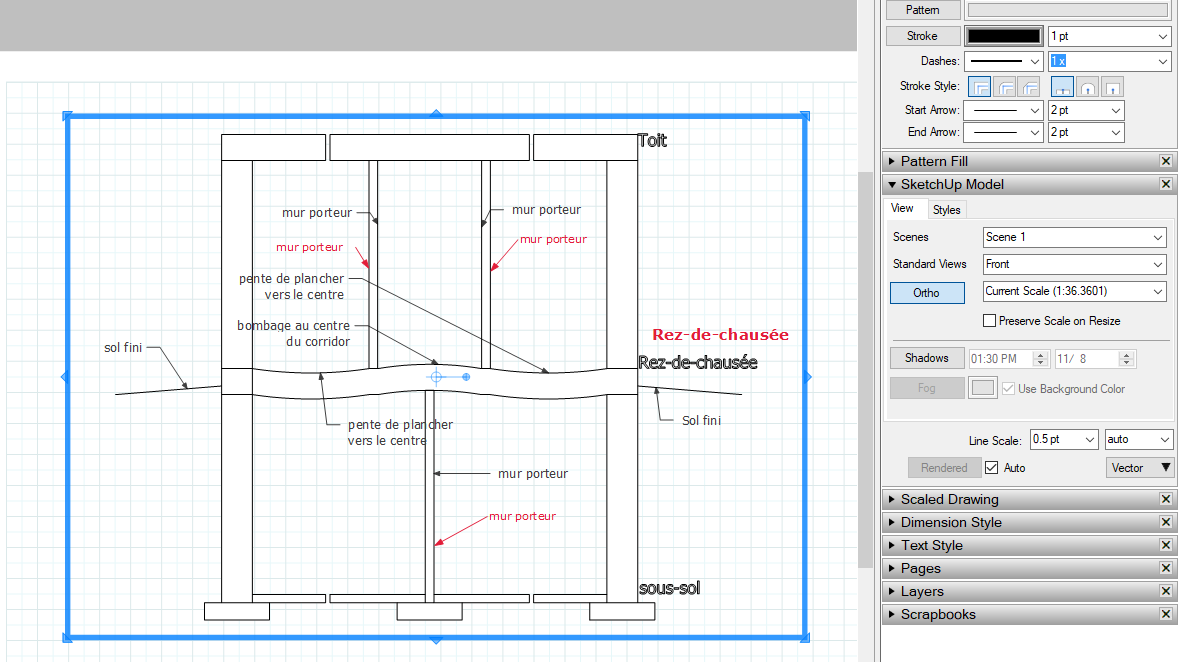Enable Preserve Scale on Resize

coord(990,318)
